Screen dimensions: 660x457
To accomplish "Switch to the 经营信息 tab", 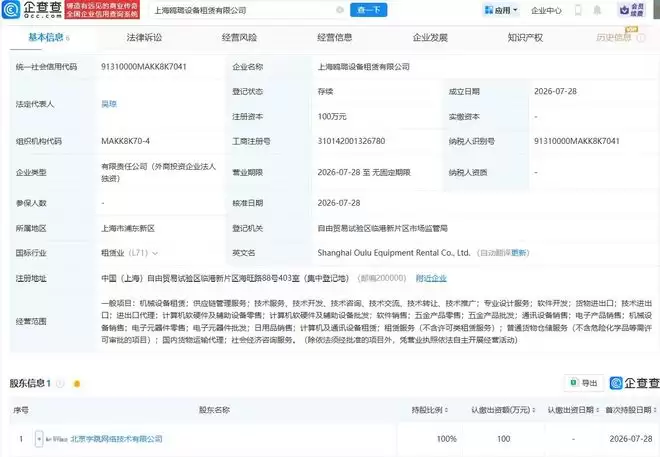I will point(334,37).
